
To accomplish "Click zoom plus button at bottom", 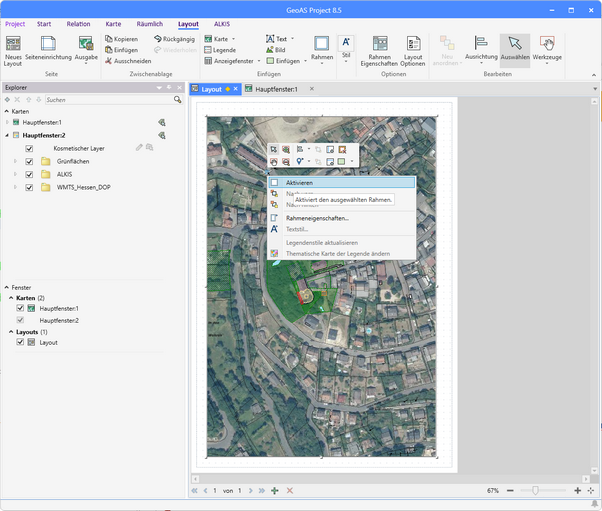I will [577, 491].
